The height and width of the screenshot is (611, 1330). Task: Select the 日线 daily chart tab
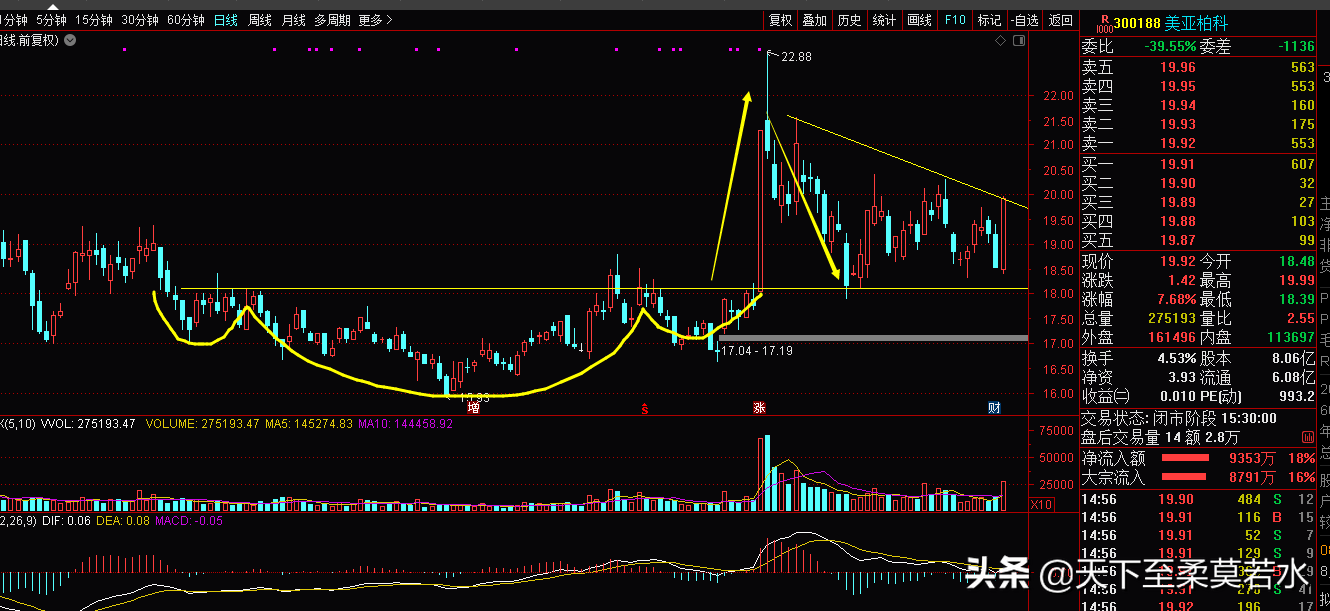tap(226, 20)
